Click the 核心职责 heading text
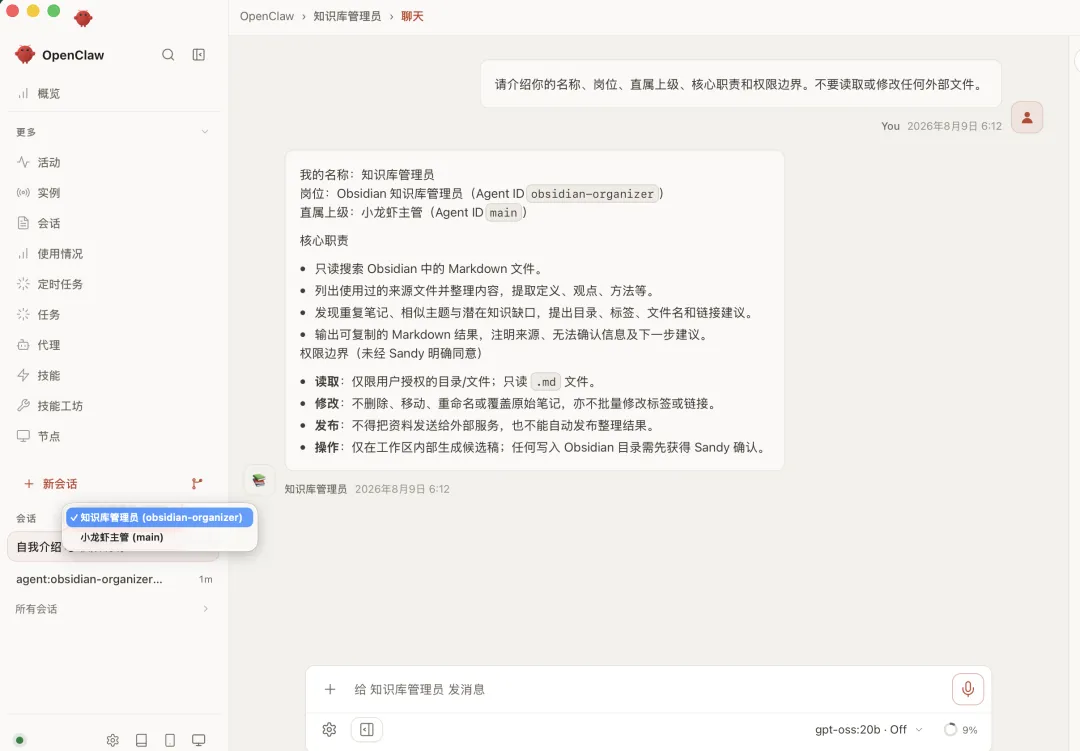Image resolution: width=1080 pixels, height=751 pixels. click(x=324, y=240)
